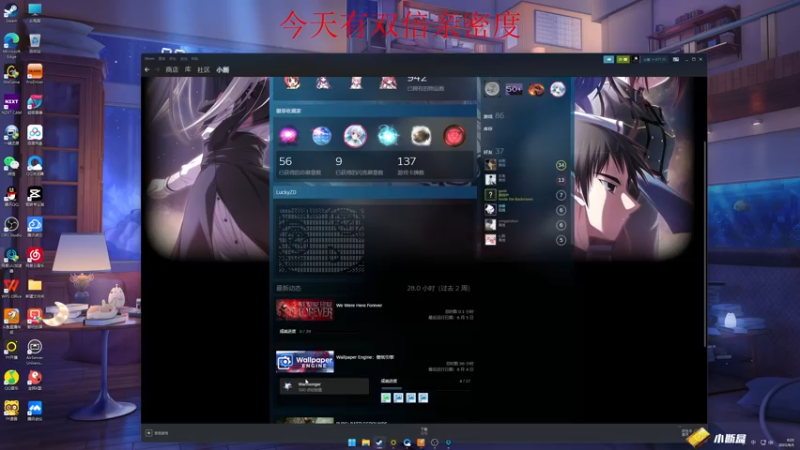
Task: Open the 库存 inventory link in sidebar
Action: (x=488, y=129)
